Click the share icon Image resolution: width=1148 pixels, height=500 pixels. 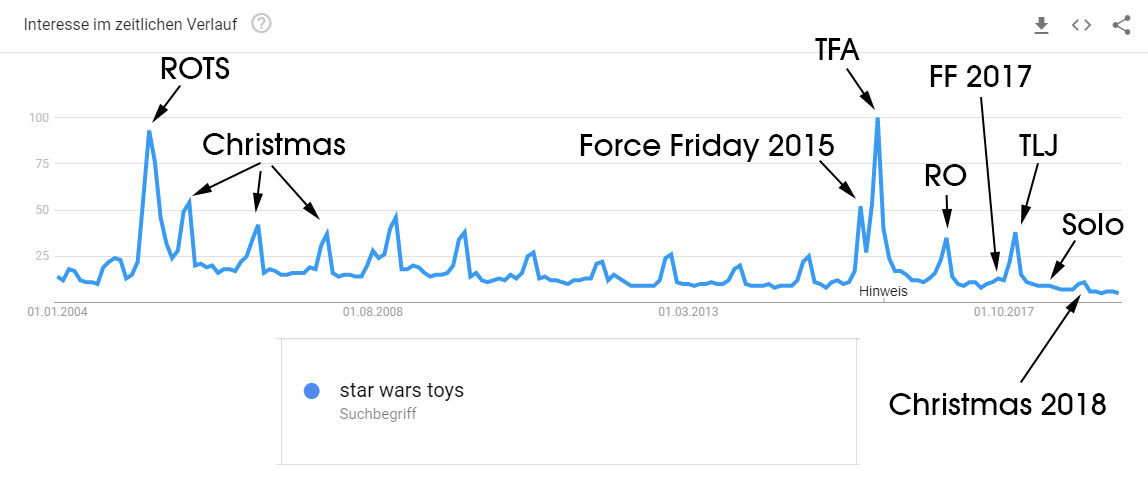point(1121,25)
